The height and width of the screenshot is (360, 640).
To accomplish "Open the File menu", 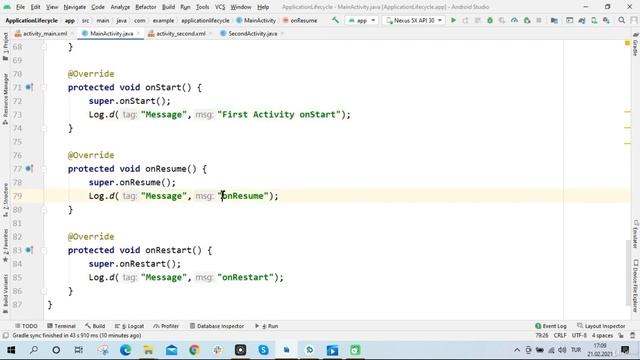I will click(20, 7).
